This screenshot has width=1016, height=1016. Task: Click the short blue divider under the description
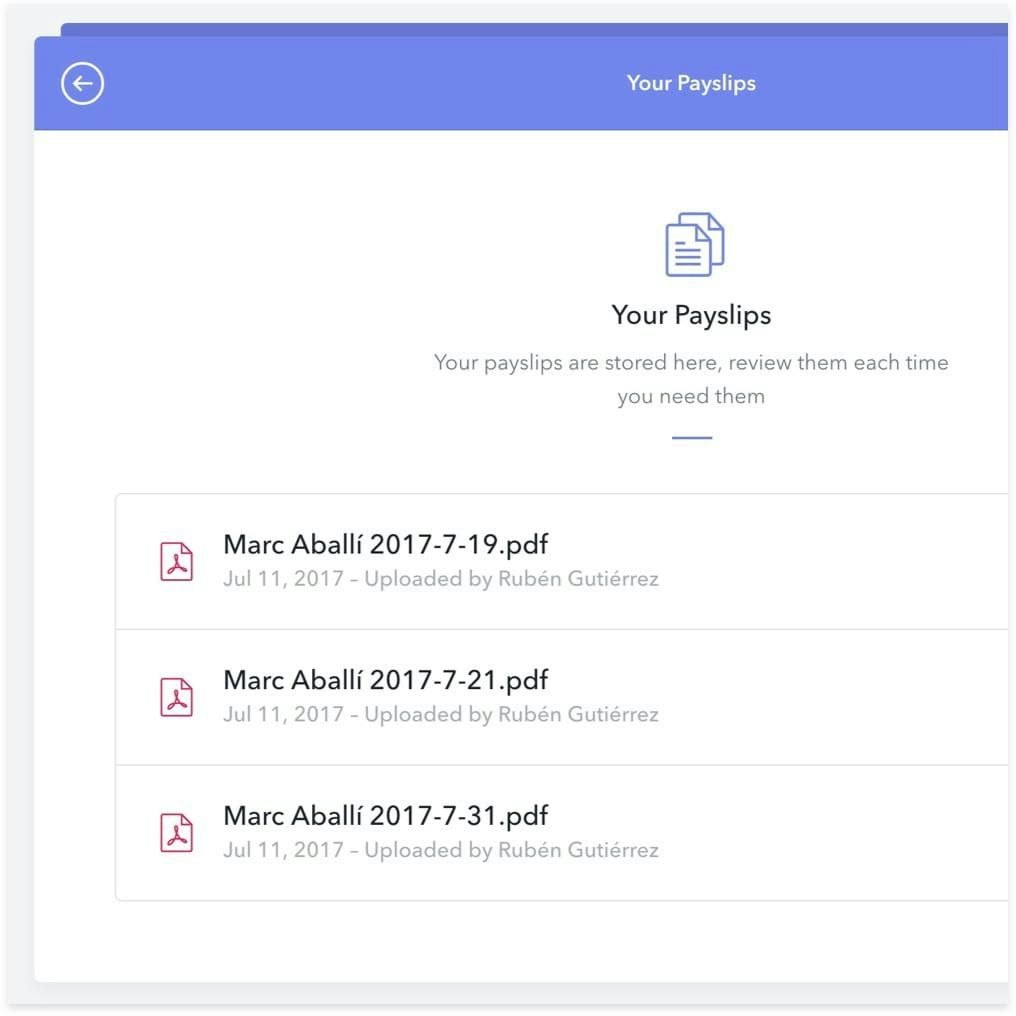coord(692,438)
